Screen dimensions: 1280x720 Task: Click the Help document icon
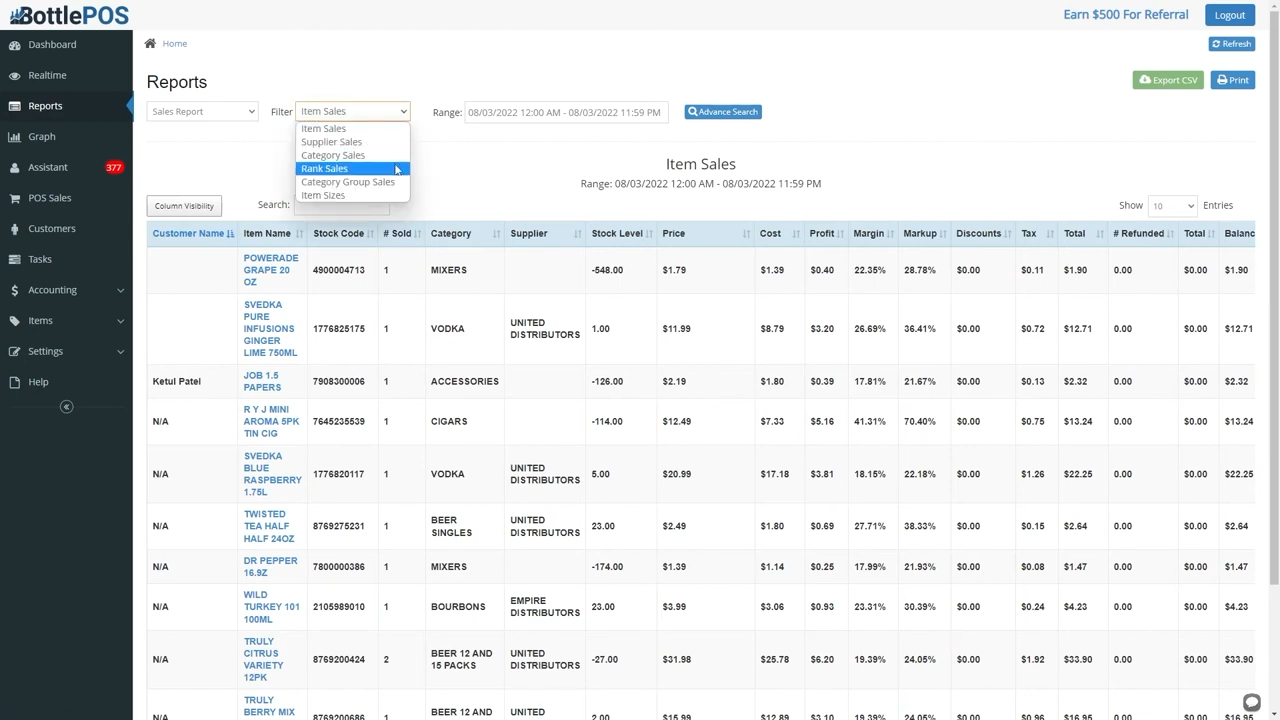14,382
